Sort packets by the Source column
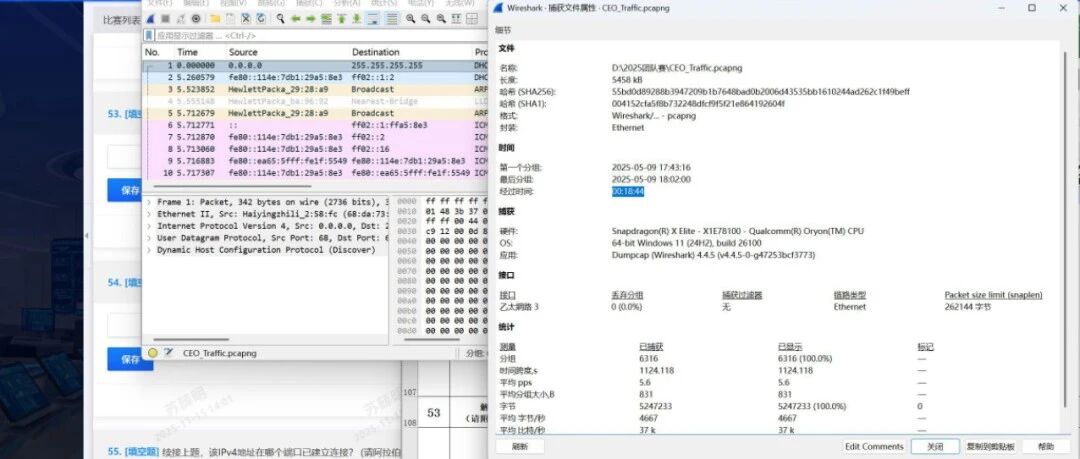1080x459 pixels. (x=243, y=52)
